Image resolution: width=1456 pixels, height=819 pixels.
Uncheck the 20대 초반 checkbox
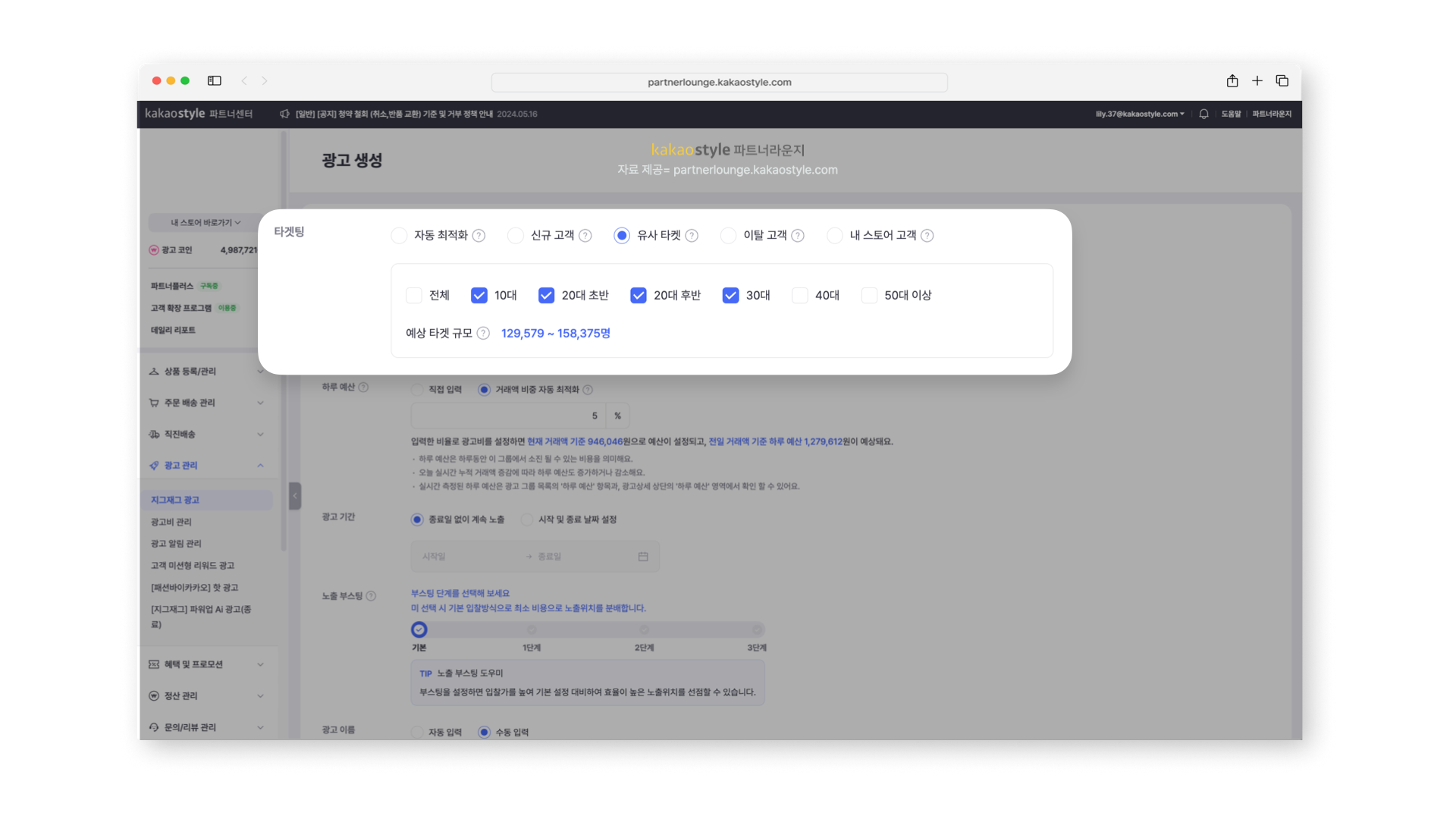(x=547, y=296)
